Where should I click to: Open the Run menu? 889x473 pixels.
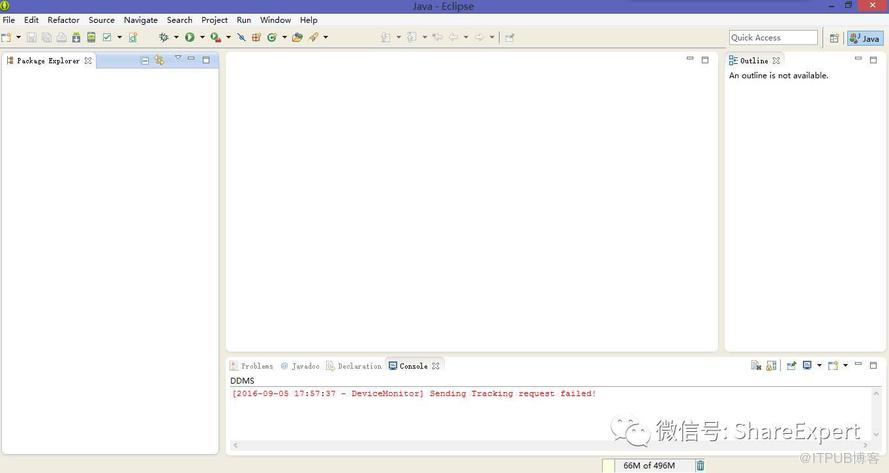click(x=244, y=20)
